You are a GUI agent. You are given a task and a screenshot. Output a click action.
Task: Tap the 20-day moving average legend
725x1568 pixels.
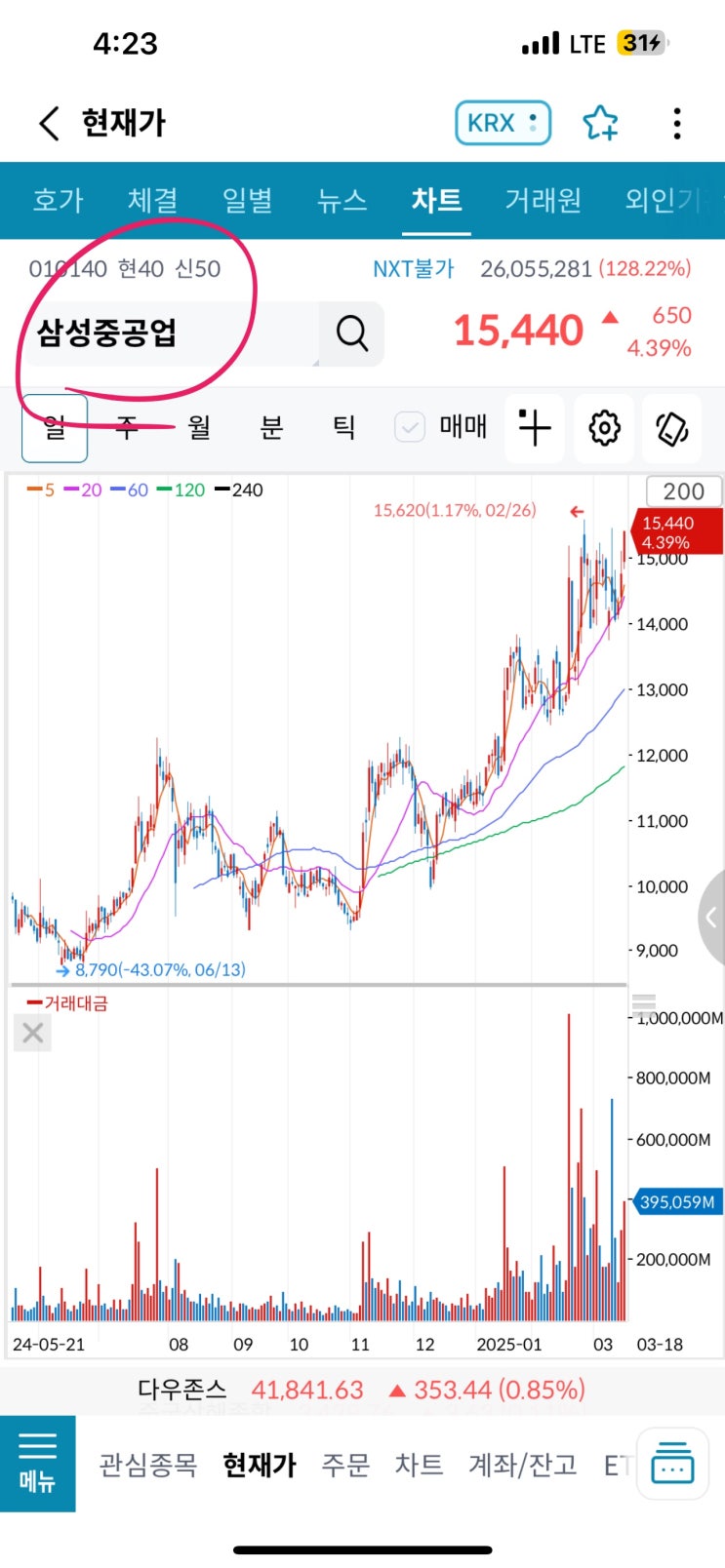[x=83, y=490]
